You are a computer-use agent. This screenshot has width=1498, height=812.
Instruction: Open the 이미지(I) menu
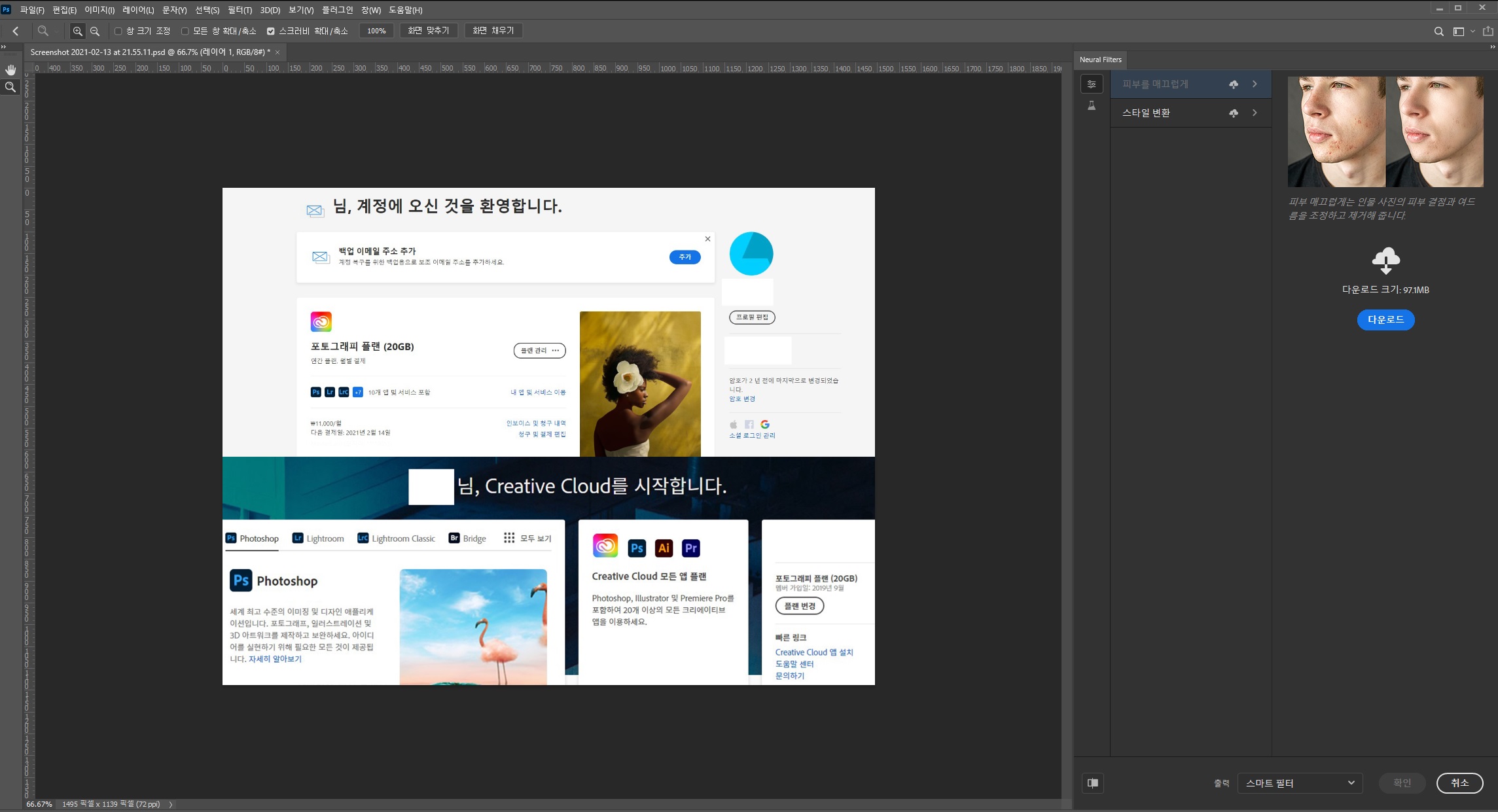99,10
